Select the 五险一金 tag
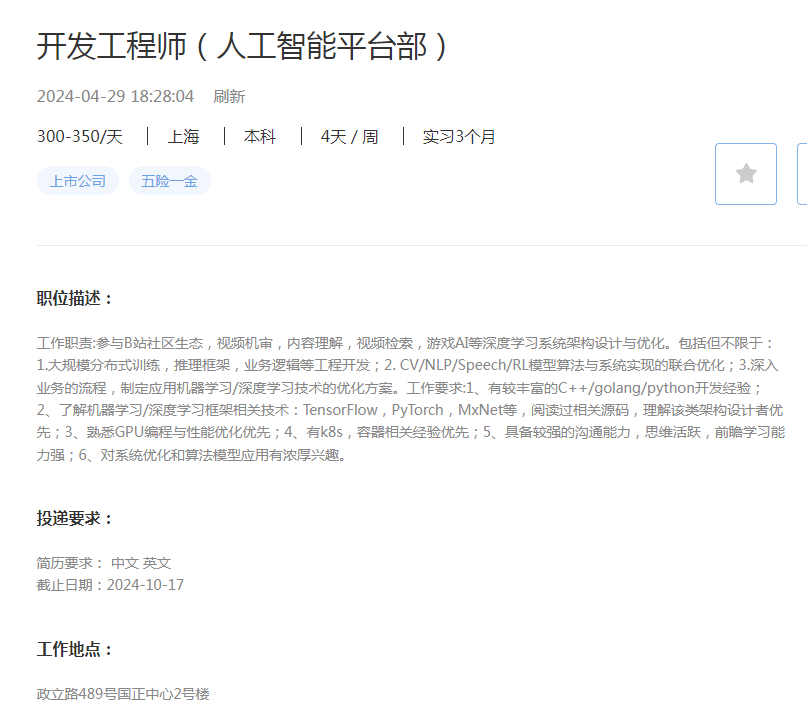This screenshot has width=807, height=712. click(170, 181)
